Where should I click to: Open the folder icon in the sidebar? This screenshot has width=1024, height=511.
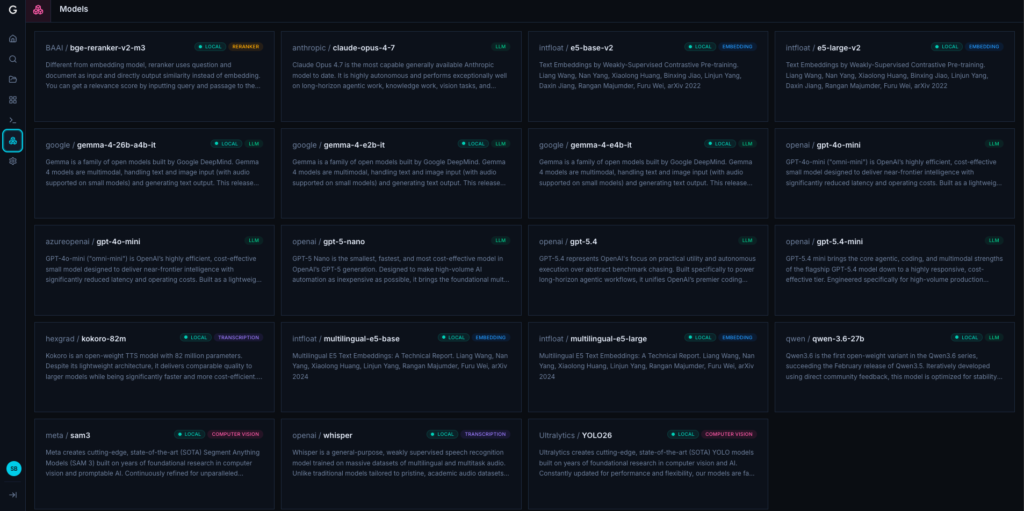coord(12,80)
